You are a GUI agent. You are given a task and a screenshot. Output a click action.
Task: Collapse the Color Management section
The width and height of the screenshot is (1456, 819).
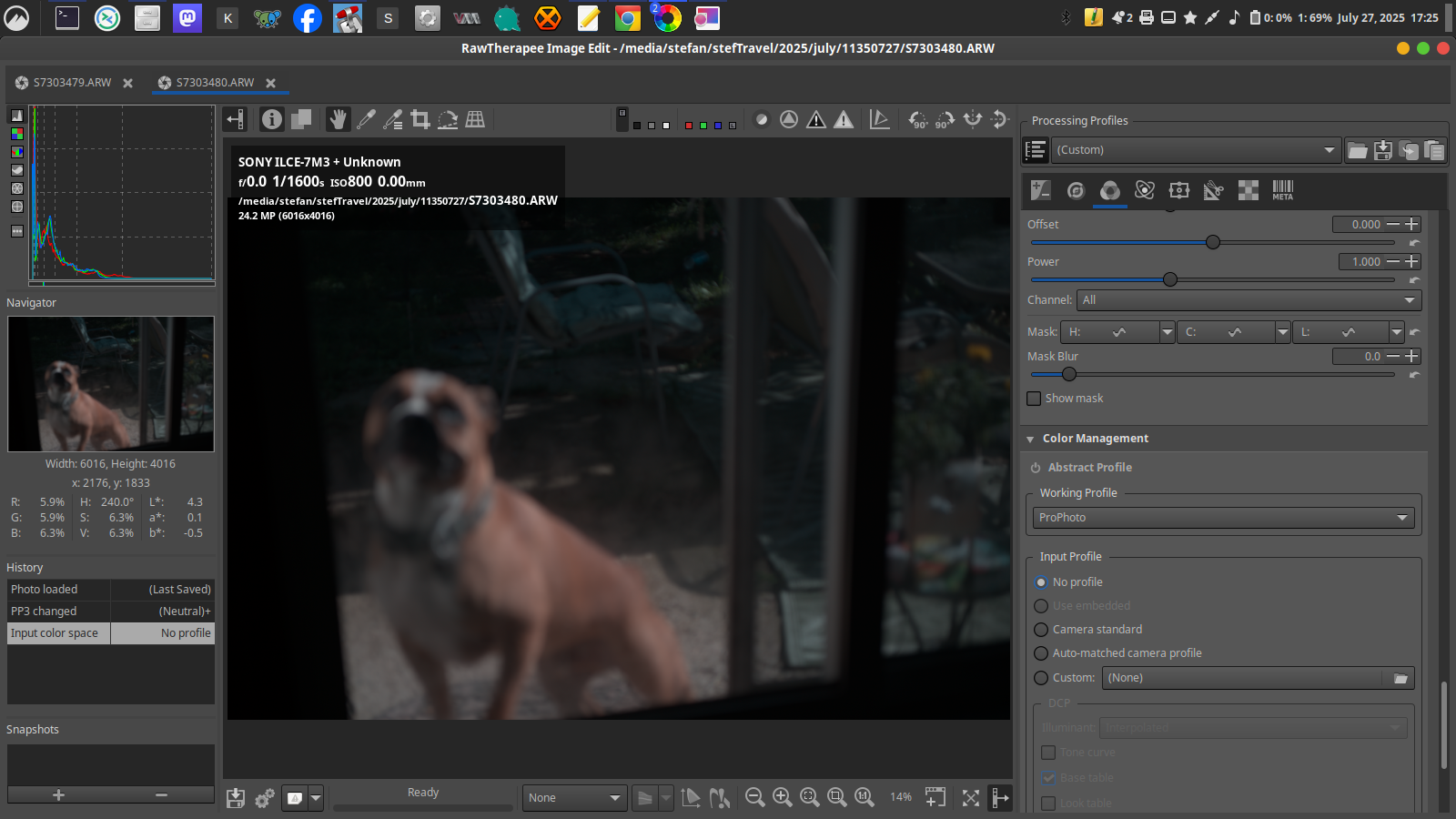[x=1031, y=439]
